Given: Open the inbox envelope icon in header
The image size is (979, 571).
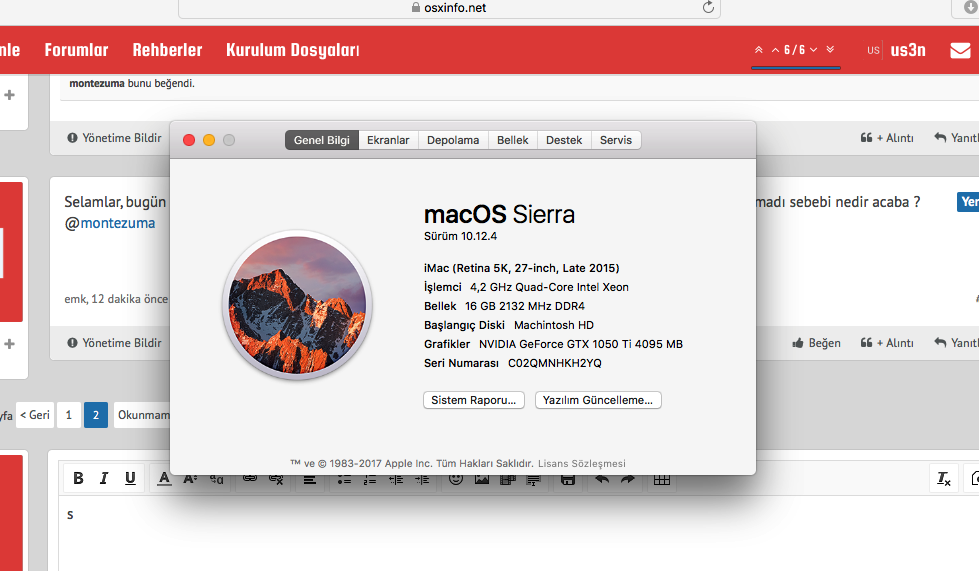Looking at the screenshot, I should point(959,50).
